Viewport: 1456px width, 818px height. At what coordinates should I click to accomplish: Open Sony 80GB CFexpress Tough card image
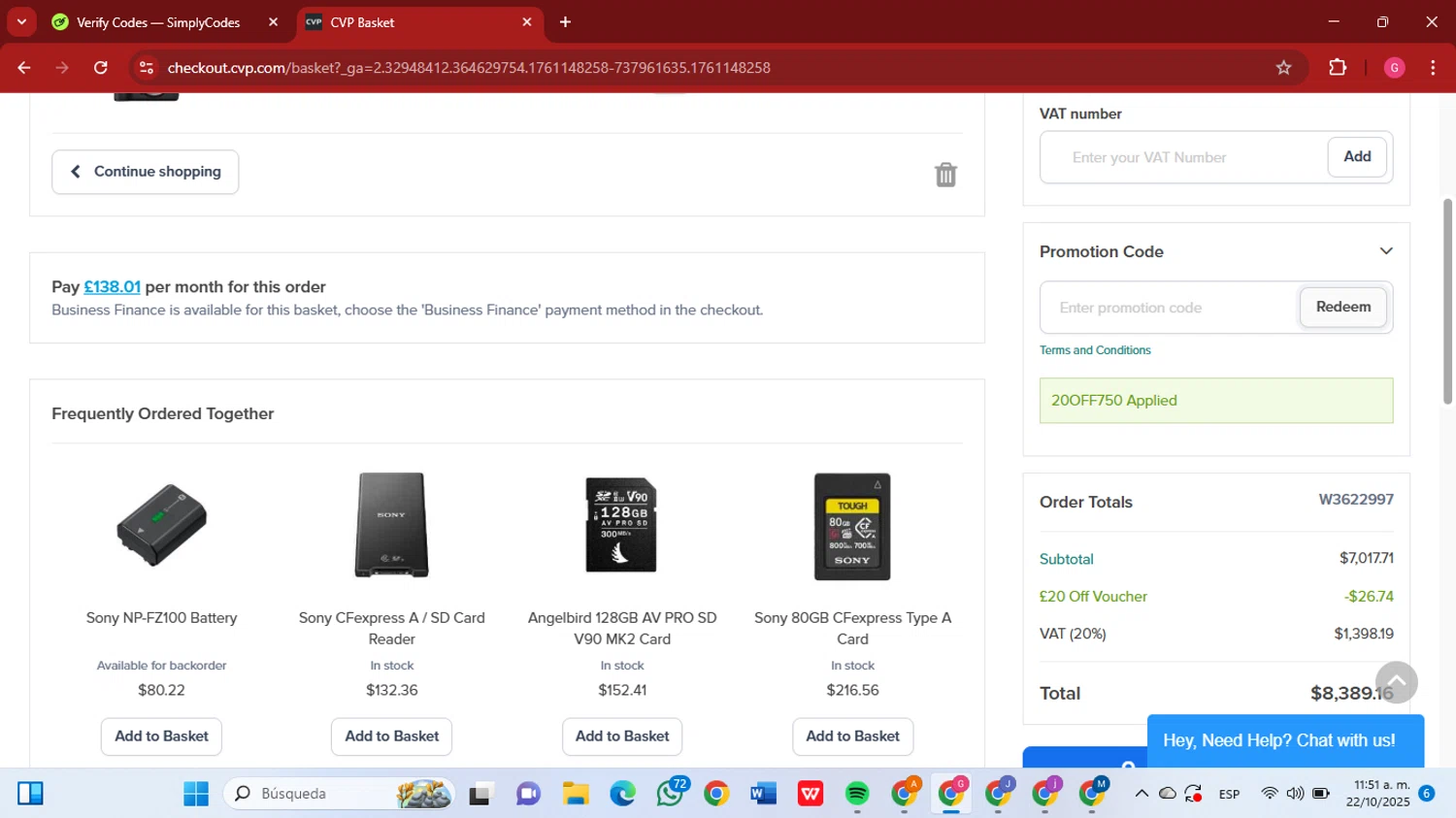click(x=852, y=526)
